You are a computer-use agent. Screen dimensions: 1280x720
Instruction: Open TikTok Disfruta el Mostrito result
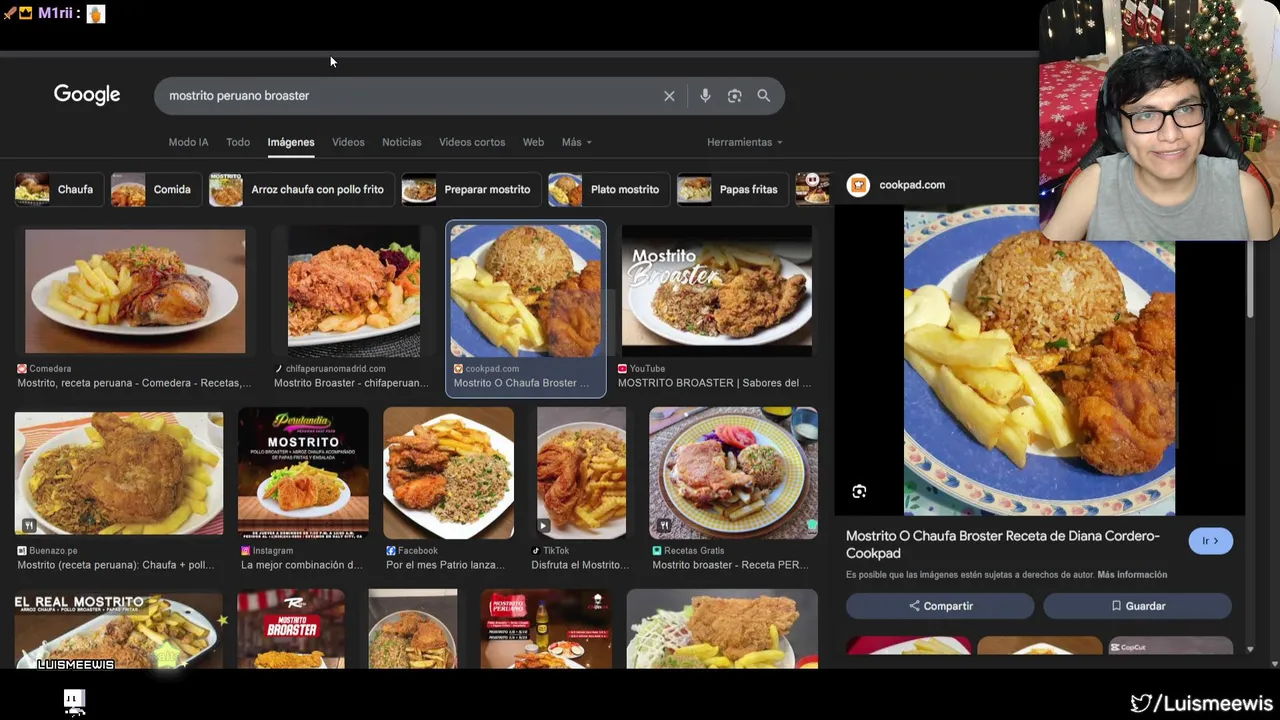point(581,473)
